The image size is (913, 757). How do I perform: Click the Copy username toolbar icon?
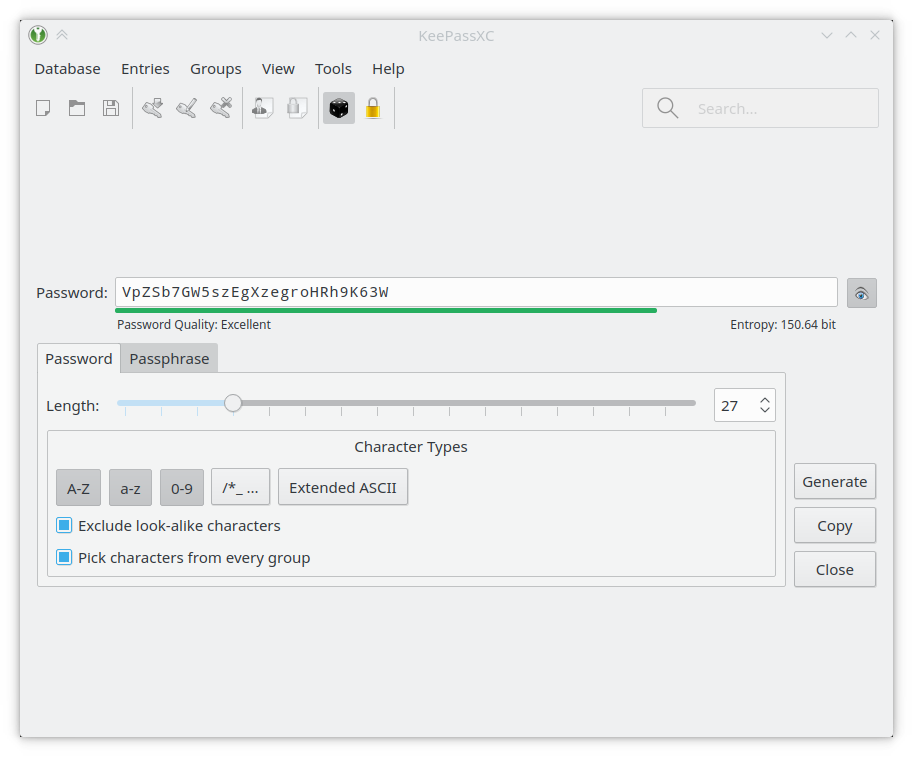pos(263,108)
